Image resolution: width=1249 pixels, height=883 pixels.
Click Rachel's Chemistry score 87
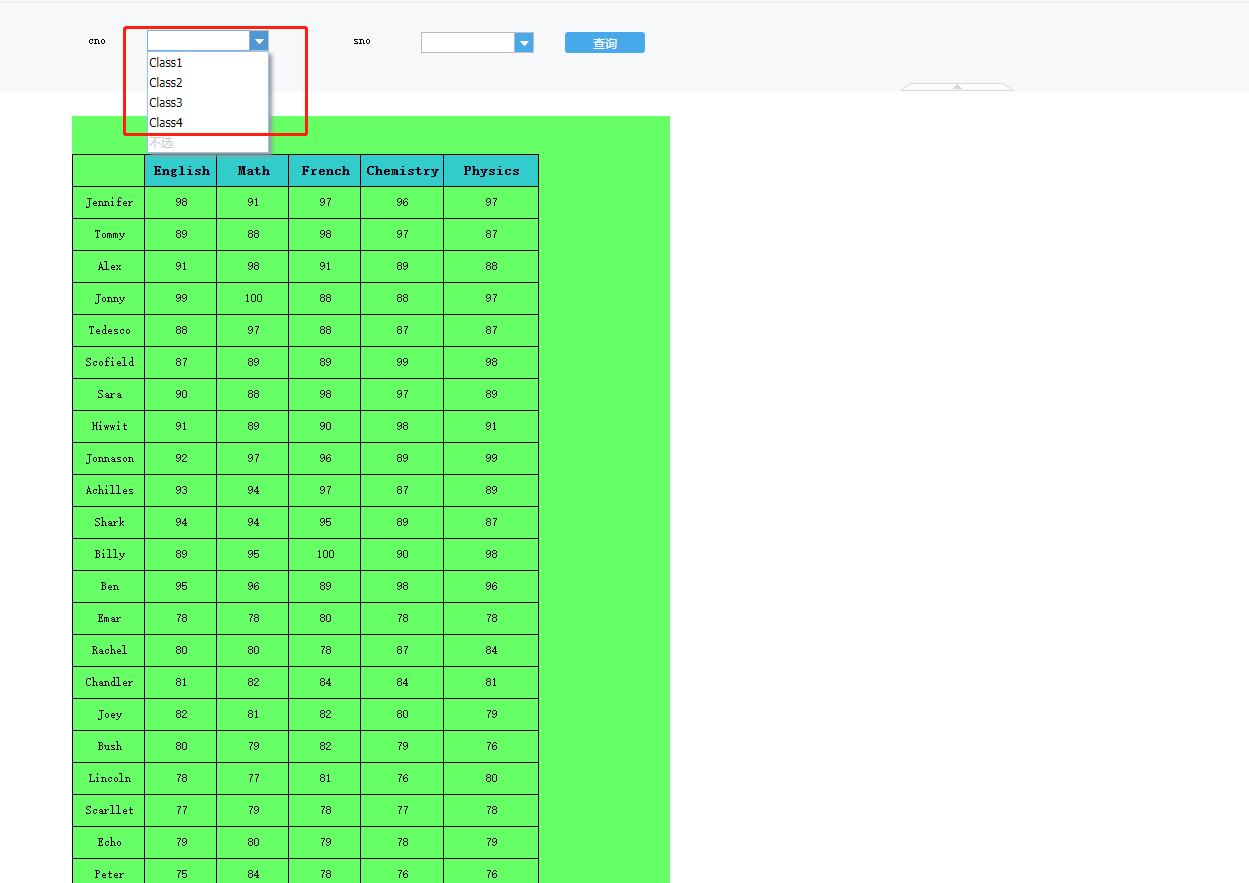[402, 650]
